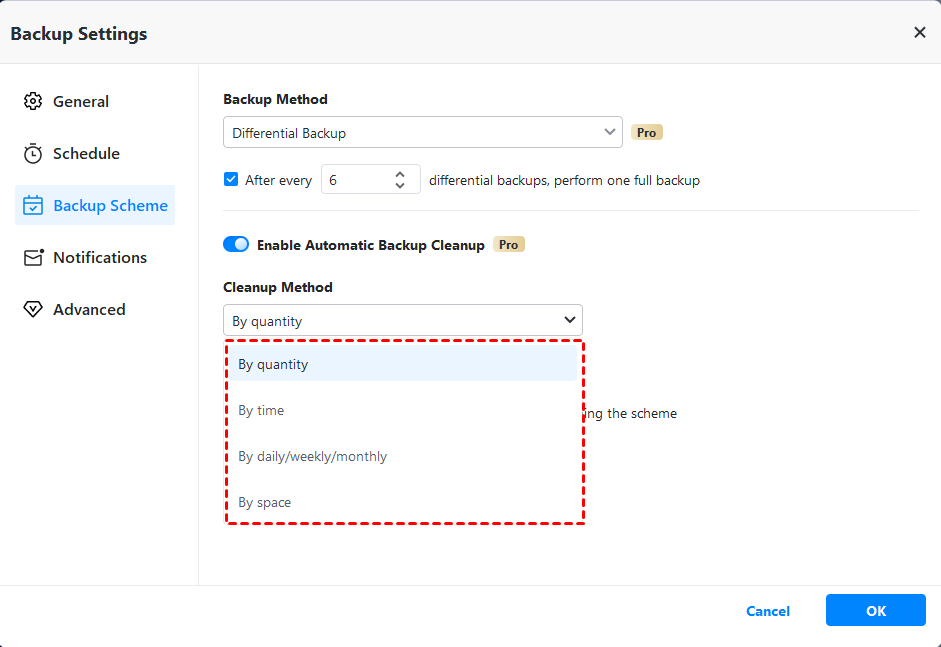Click the Schedule stopwatch icon
The height and width of the screenshot is (647, 941).
(33, 153)
